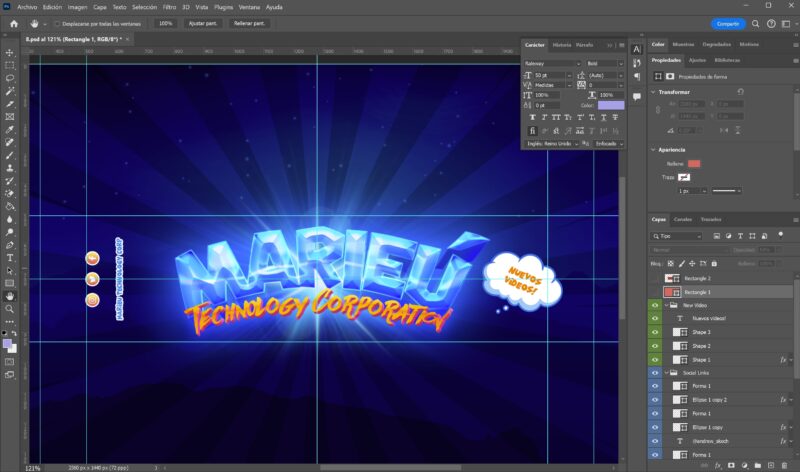The image size is (800, 472).
Task: Click the Trazo stroke swatch
Action: click(x=684, y=177)
